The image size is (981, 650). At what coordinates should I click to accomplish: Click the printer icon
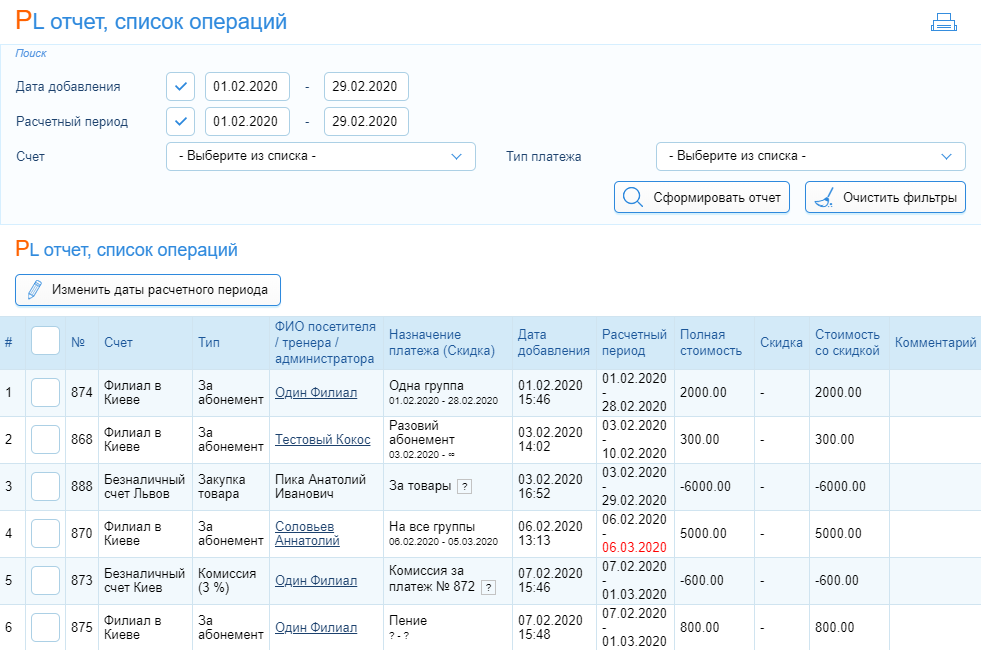pos(943,22)
